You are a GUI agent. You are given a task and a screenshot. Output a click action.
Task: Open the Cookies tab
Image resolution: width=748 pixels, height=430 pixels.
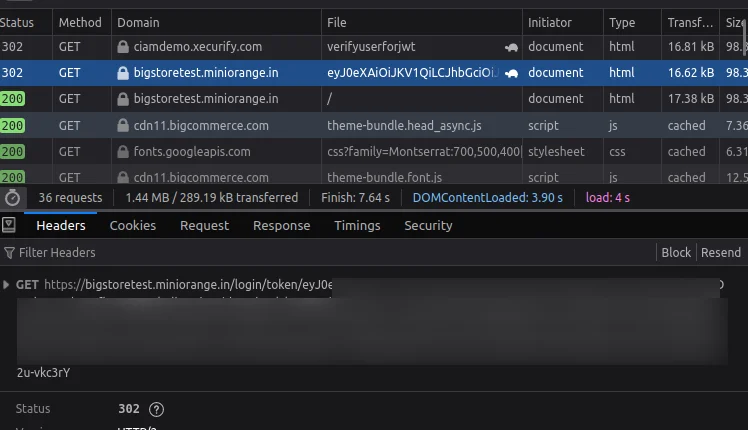click(133, 225)
